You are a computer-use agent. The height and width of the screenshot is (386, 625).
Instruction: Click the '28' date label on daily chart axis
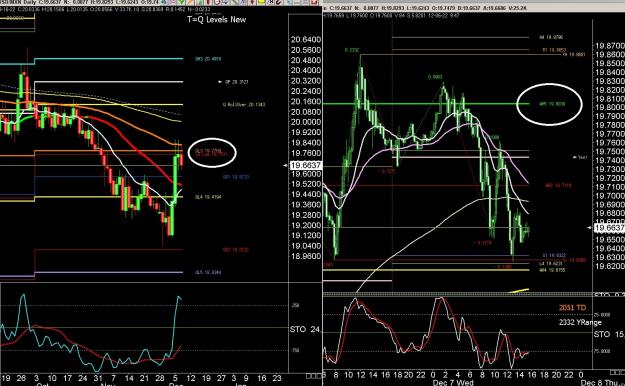(x=160, y=378)
